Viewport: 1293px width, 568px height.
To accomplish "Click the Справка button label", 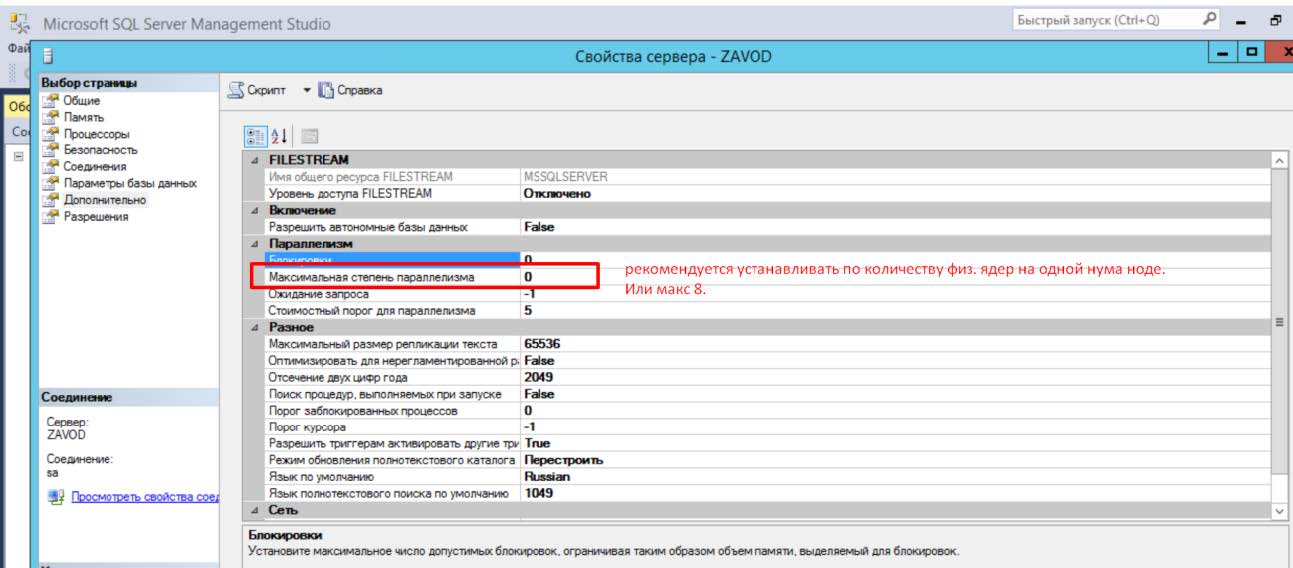I will tap(358, 91).
